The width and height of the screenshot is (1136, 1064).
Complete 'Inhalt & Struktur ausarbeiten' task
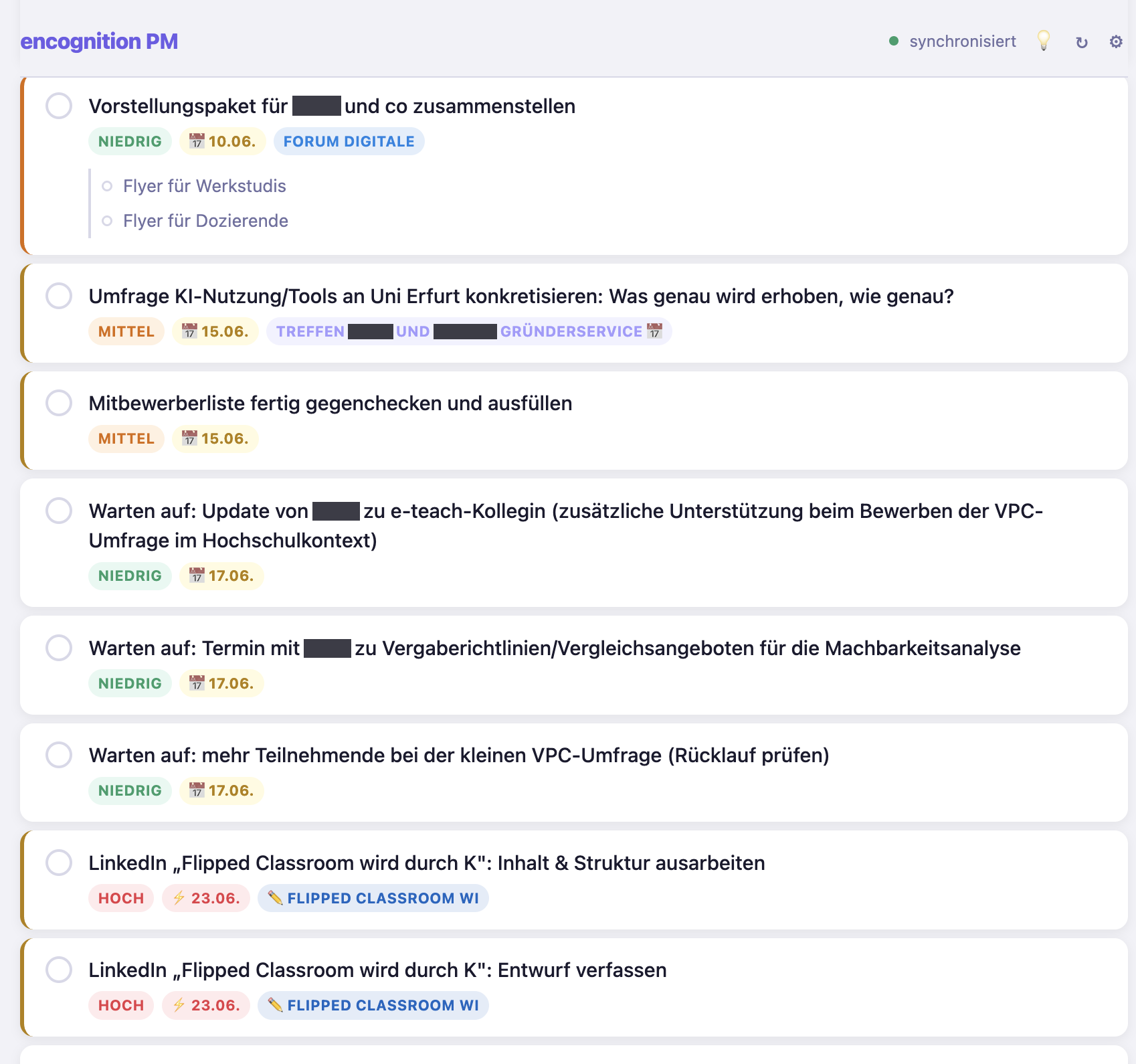[x=59, y=863]
